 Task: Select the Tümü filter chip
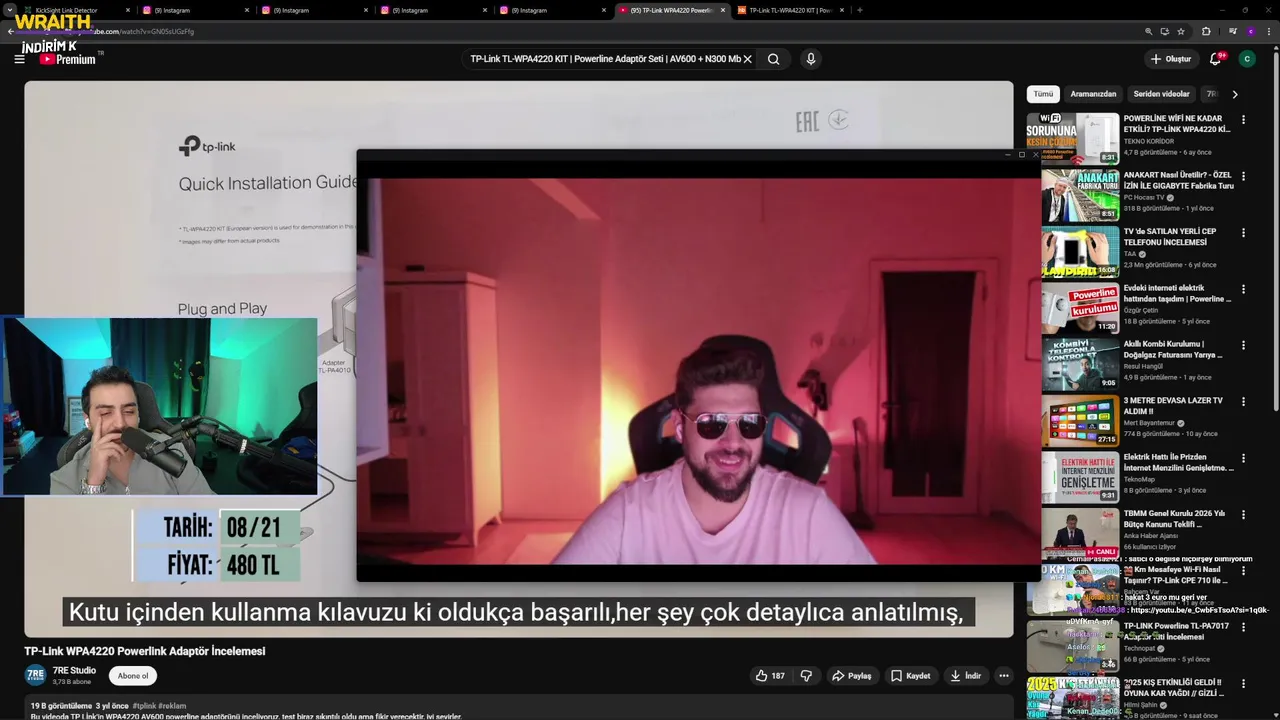pos(1043,94)
